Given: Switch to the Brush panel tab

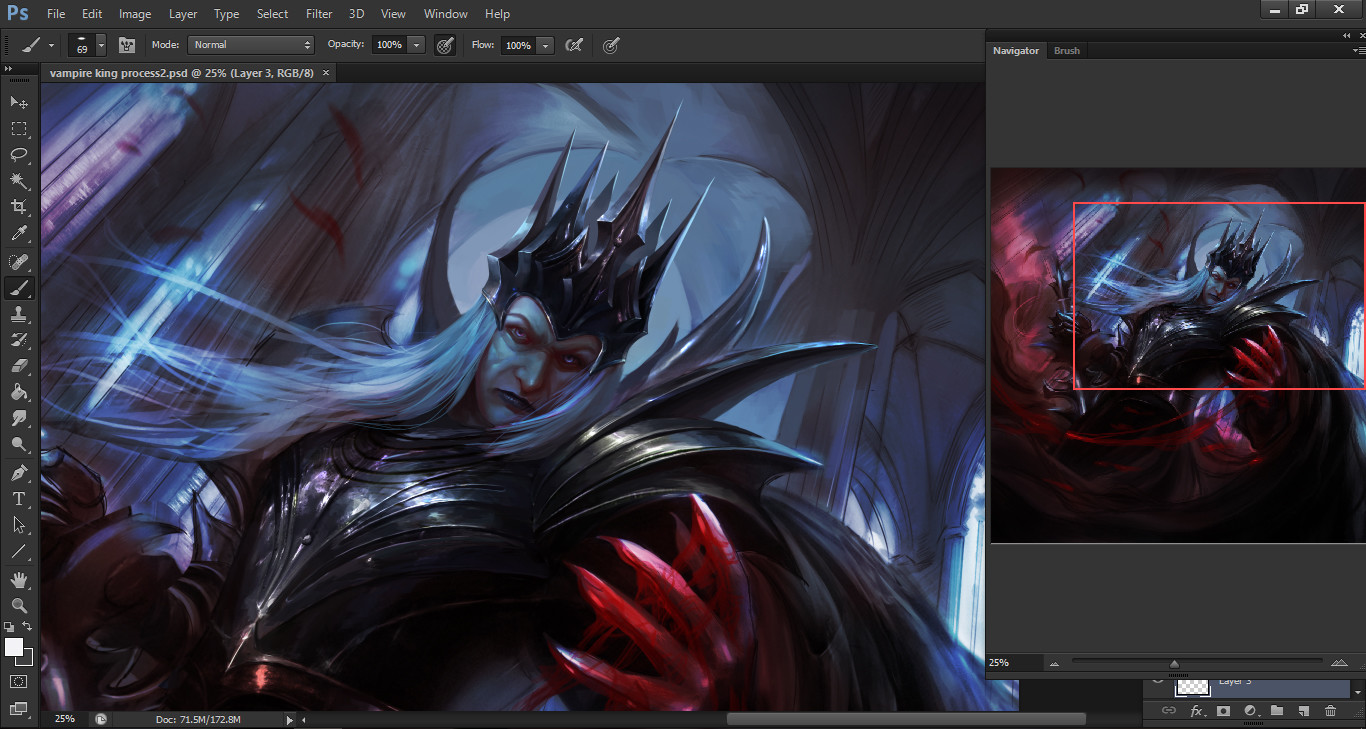Looking at the screenshot, I should 1067,51.
